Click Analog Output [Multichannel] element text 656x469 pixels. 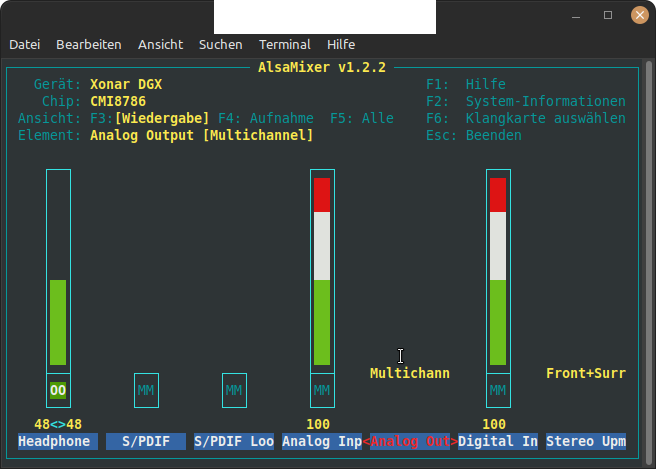tap(202, 135)
